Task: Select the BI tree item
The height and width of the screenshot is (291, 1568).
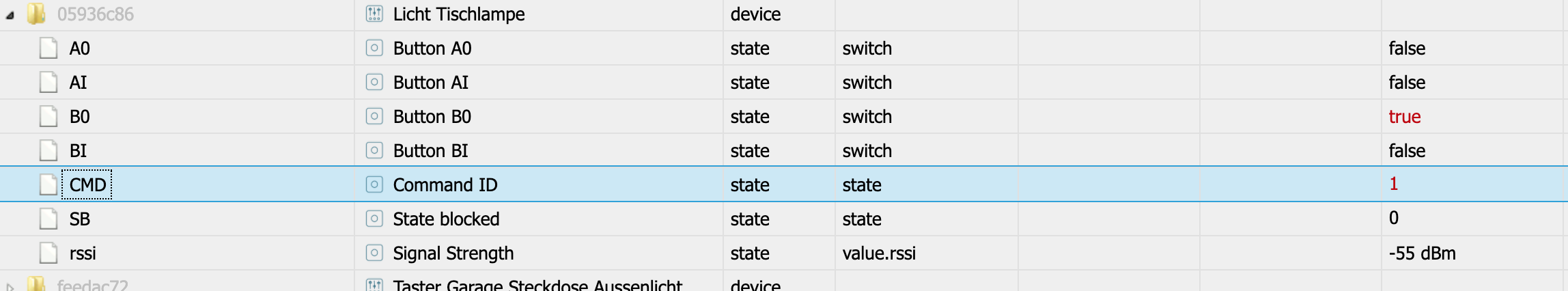Action: 79,151
